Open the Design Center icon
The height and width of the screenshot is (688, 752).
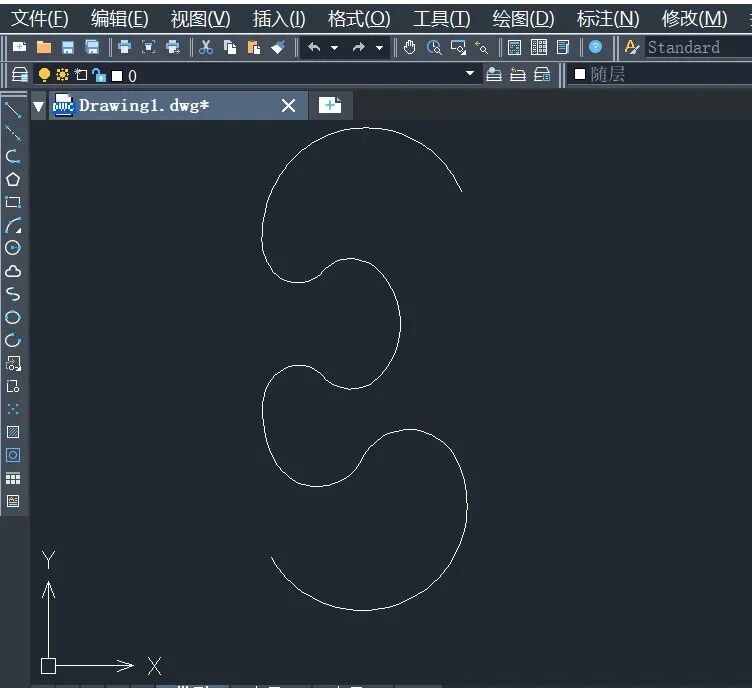[x=539, y=47]
